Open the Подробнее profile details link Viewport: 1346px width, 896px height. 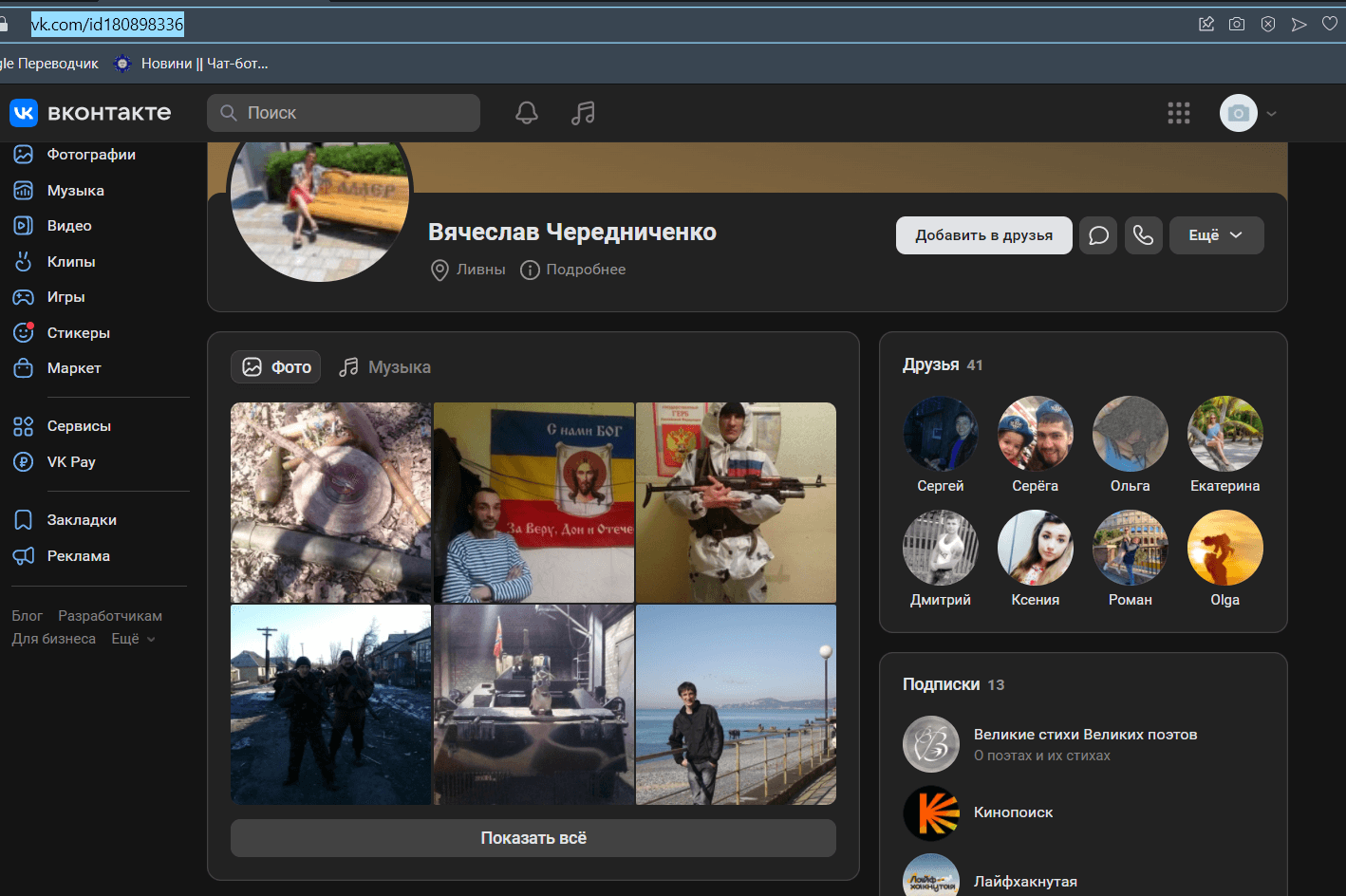pos(573,270)
